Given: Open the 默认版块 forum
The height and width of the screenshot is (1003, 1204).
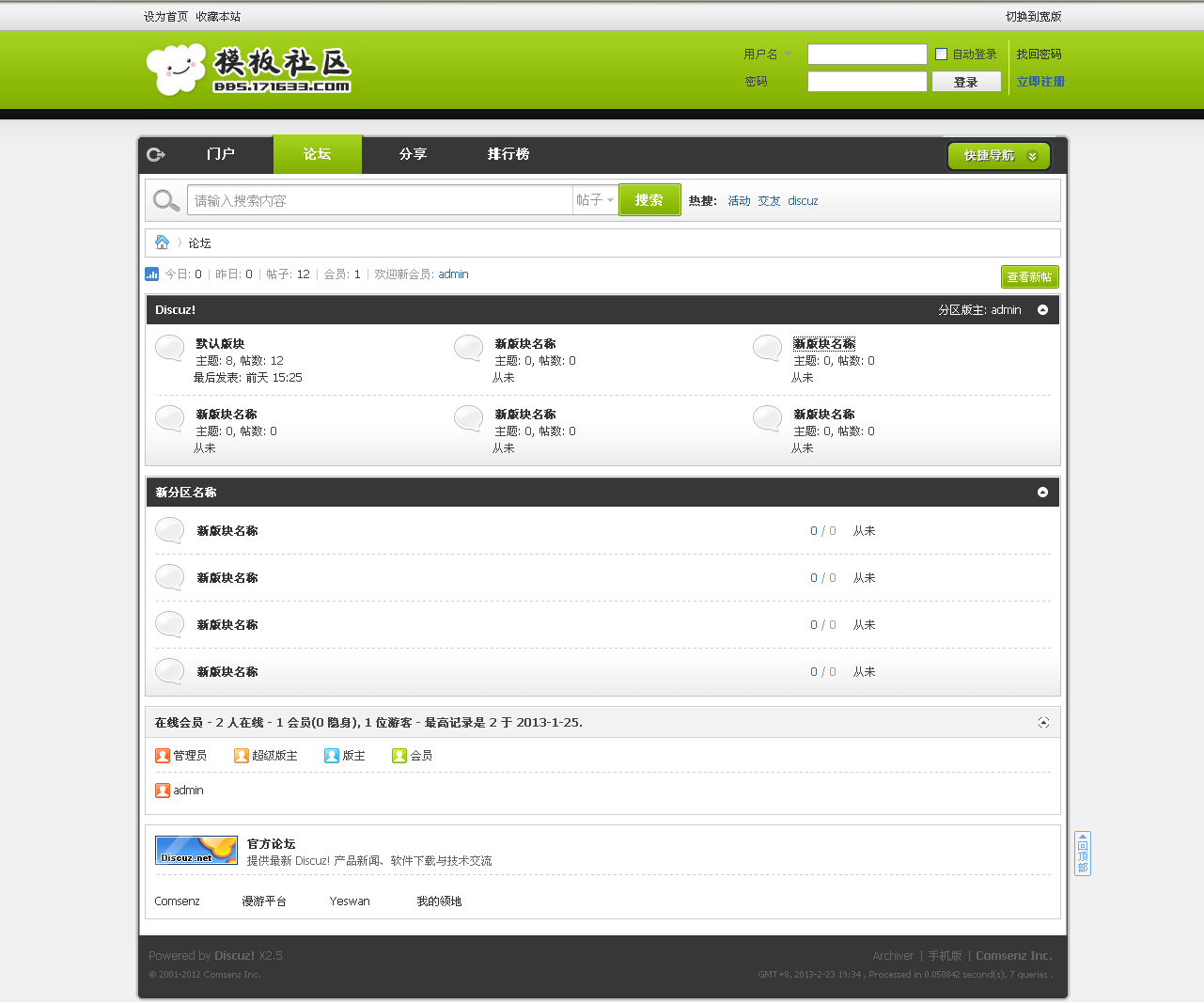Looking at the screenshot, I should (x=220, y=344).
